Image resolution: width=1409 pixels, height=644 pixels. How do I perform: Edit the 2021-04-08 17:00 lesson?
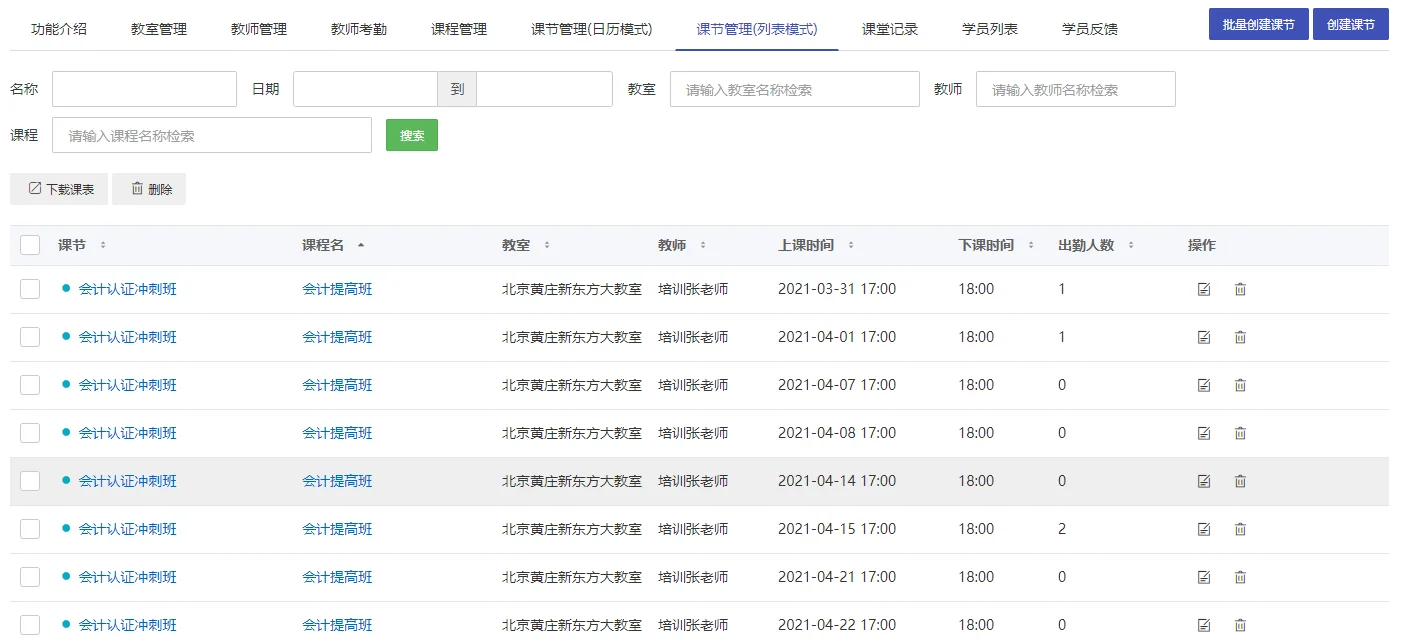(x=1204, y=434)
